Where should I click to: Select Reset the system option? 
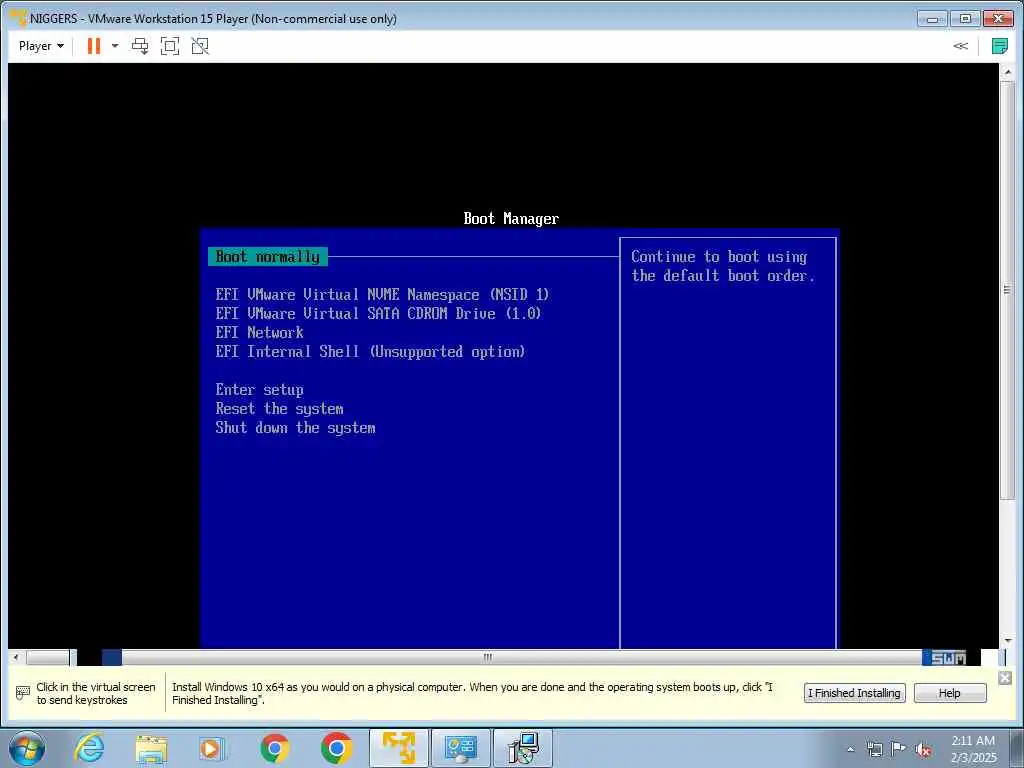[x=280, y=409]
